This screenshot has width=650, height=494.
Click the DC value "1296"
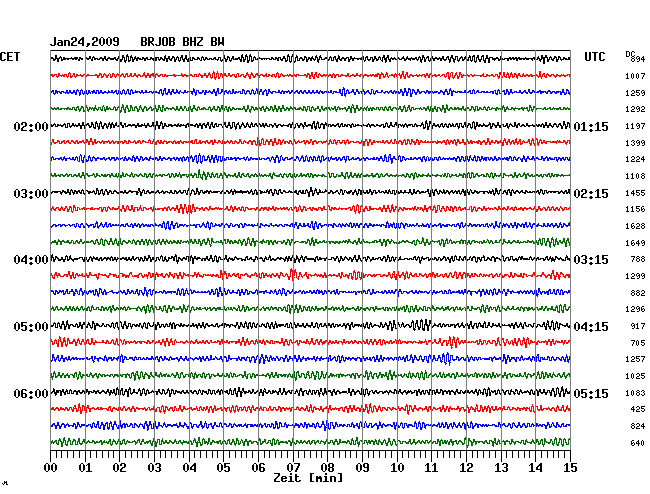click(x=635, y=309)
